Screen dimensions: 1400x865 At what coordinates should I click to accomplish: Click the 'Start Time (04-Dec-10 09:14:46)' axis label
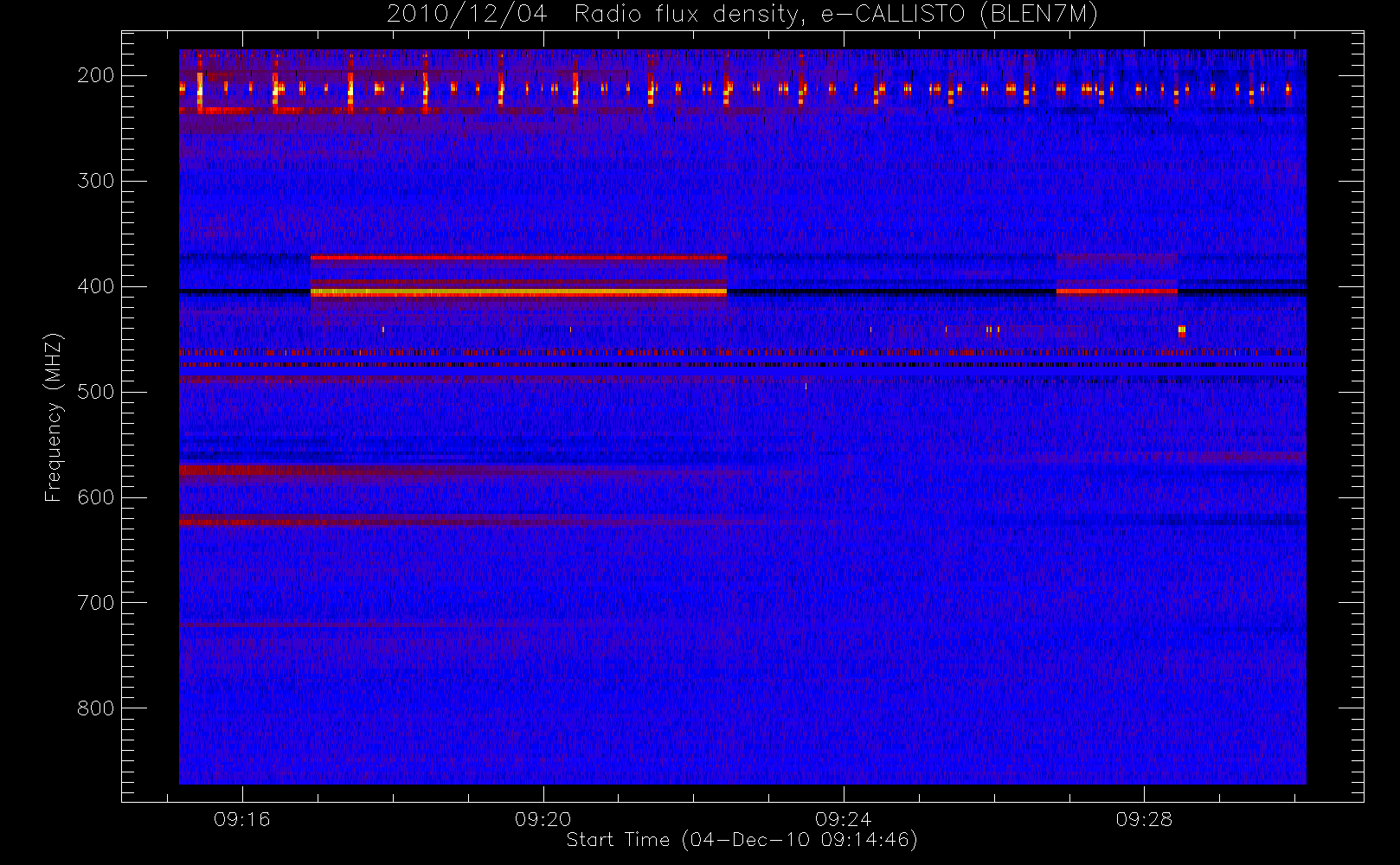tap(742, 840)
